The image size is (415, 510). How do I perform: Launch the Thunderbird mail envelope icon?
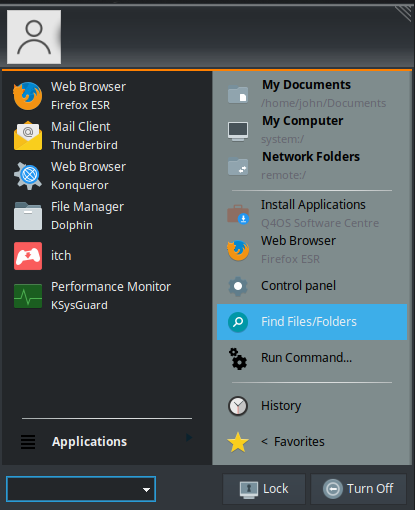pos(28,136)
